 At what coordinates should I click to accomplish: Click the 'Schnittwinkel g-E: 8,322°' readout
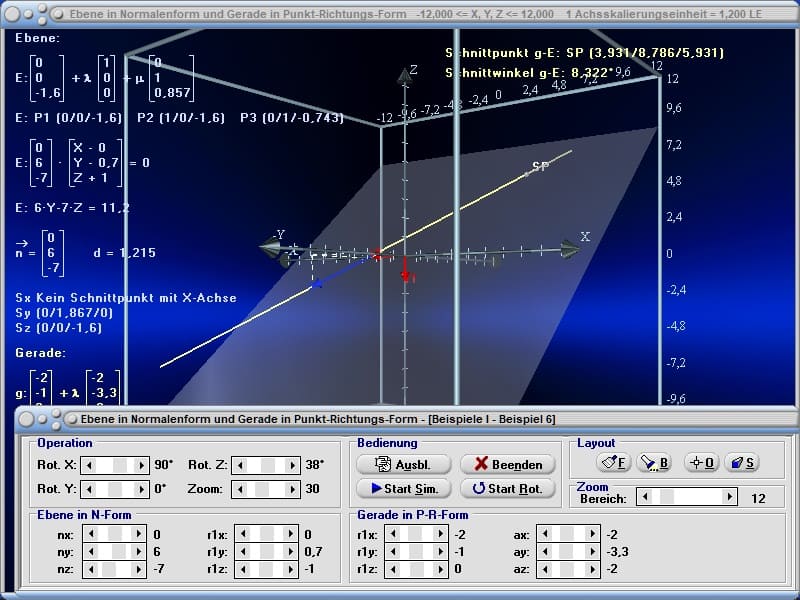click(x=529, y=73)
